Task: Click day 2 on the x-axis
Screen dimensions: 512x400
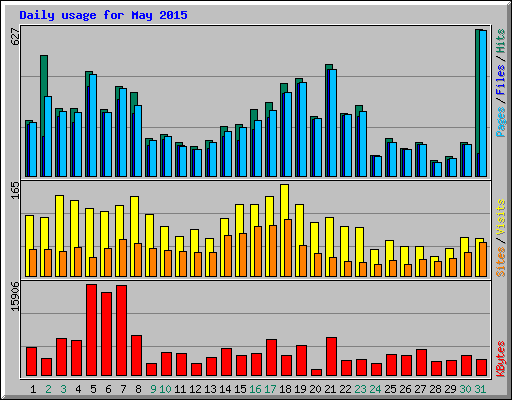Action: pos(48,389)
